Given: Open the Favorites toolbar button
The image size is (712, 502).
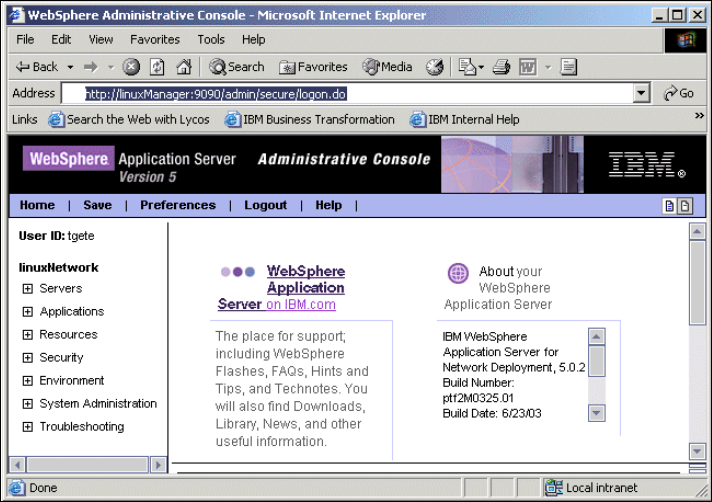Looking at the screenshot, I should pos(313,67).
